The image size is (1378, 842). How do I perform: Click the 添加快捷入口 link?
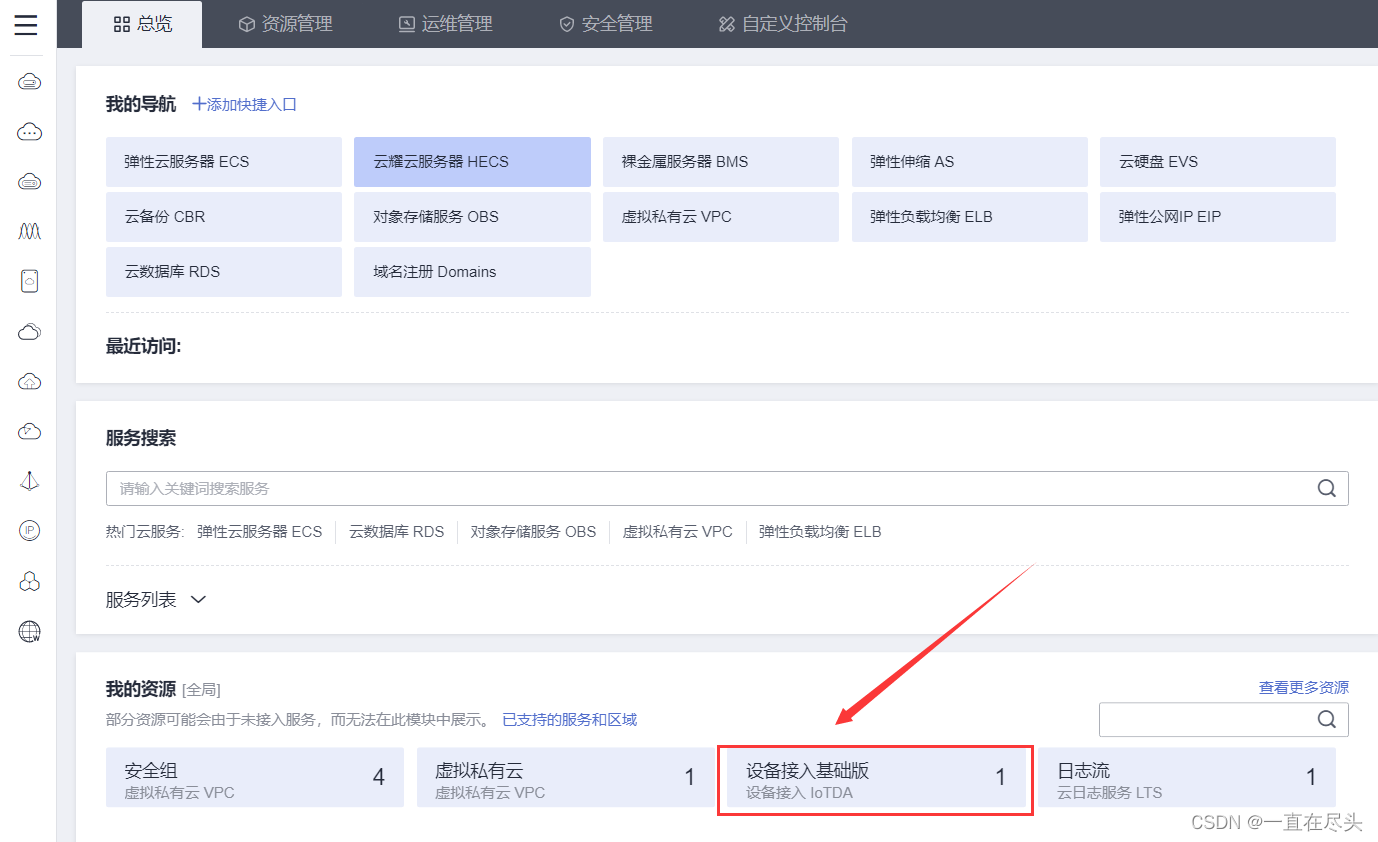(x=245, y=104)
